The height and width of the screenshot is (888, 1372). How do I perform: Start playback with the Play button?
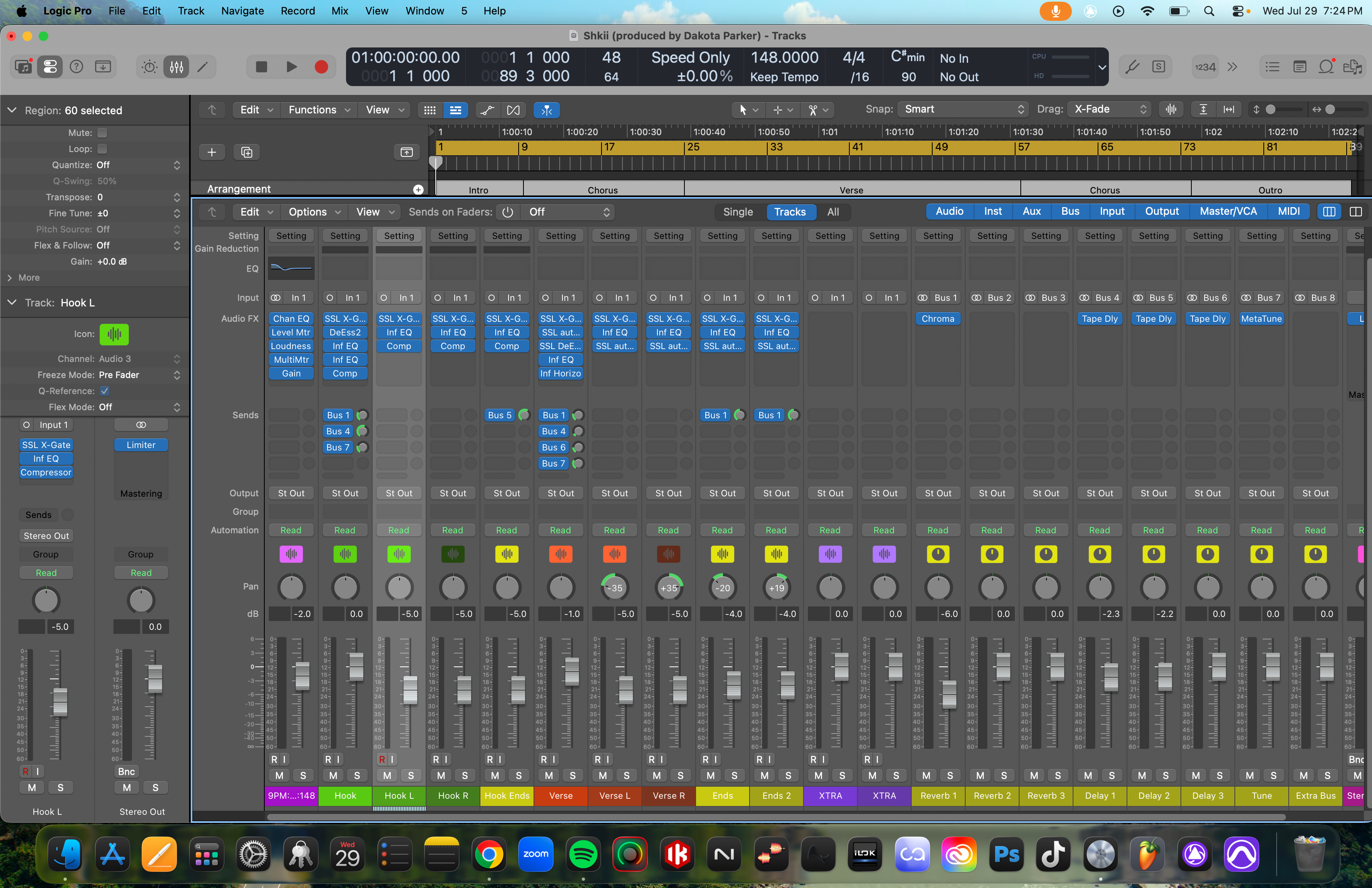click(292, 67)
